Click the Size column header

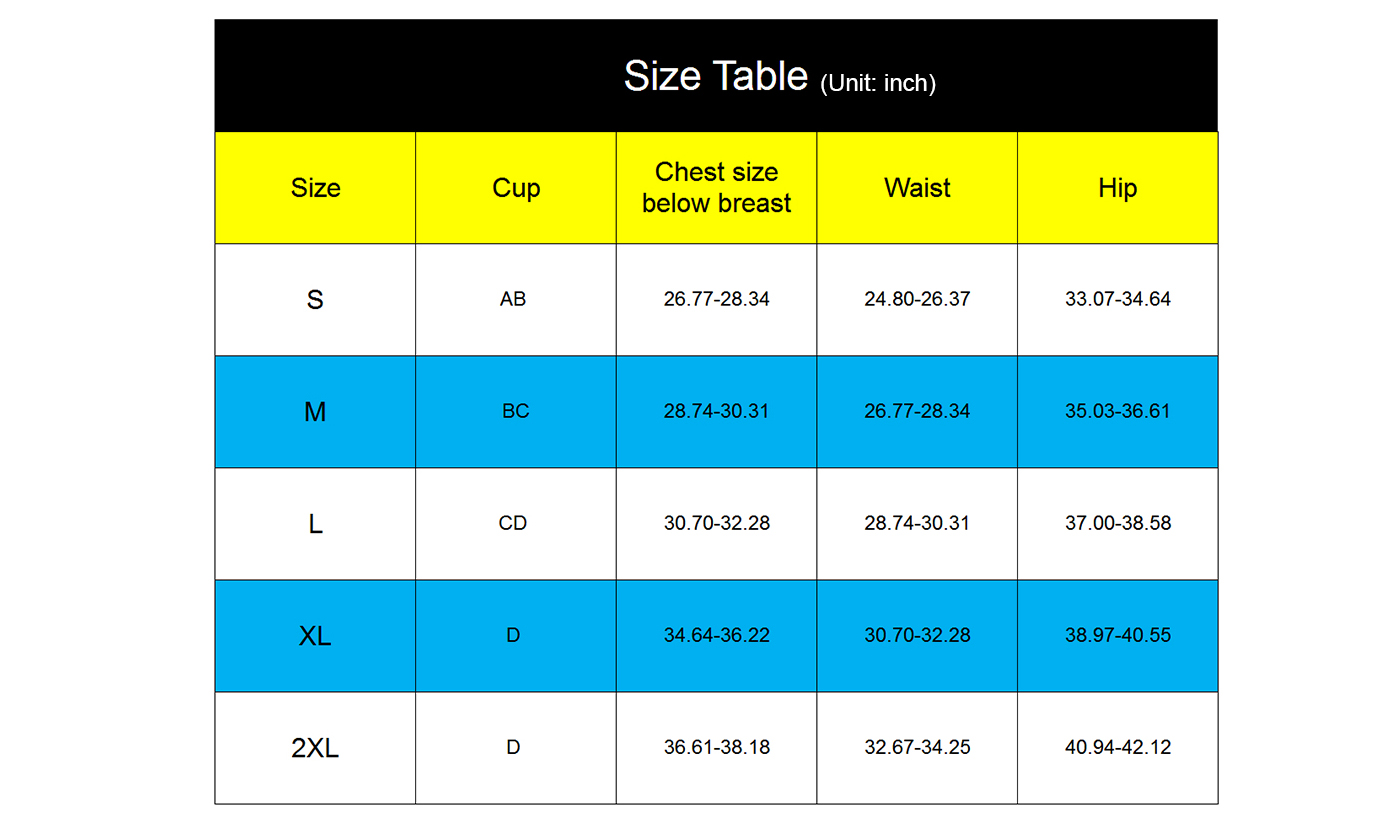click(x=315, y=188)
